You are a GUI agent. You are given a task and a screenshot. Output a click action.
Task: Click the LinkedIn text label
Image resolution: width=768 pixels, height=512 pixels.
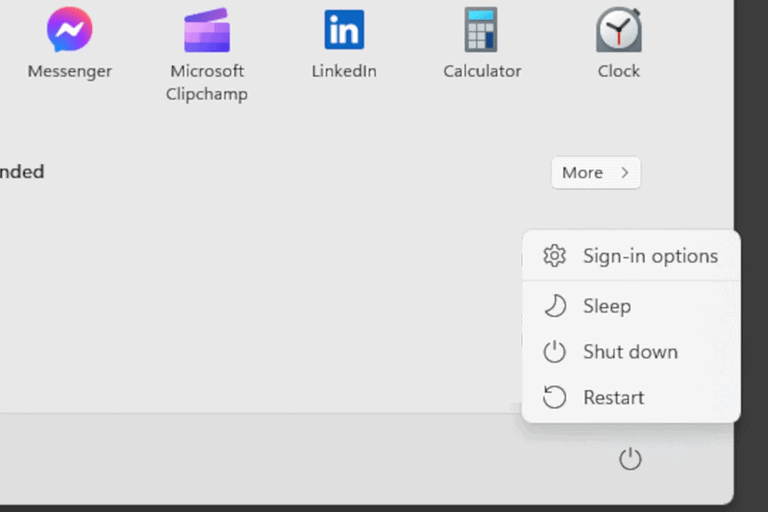(344, 71)
